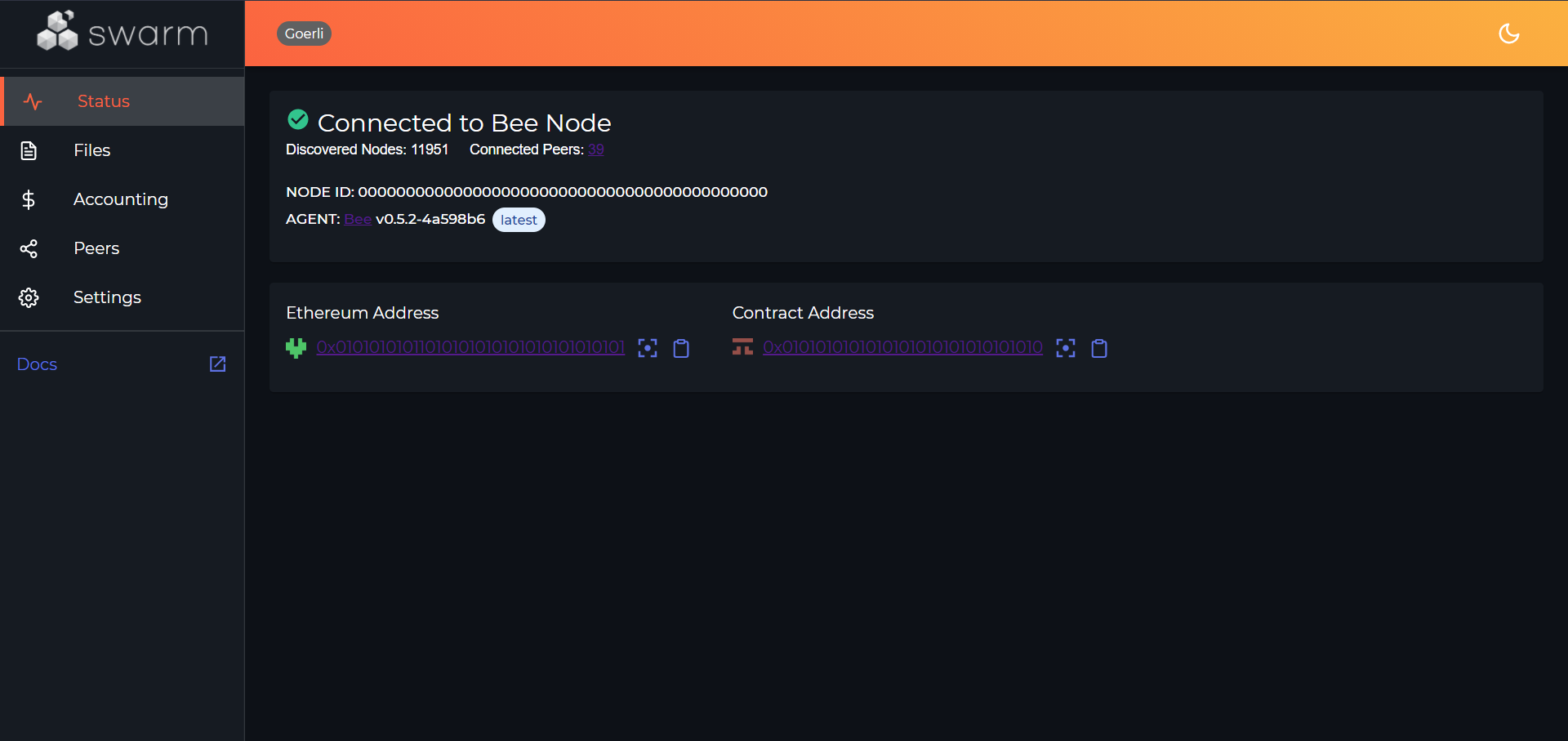Click the green Ethereum address identicon

point(296,348)
